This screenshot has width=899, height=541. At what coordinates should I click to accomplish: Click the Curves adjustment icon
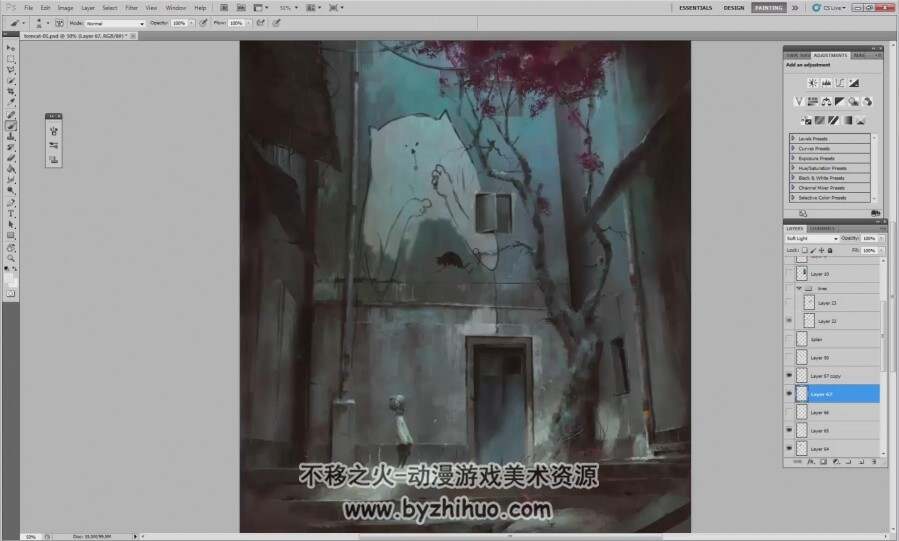pyautogui.click(x=840, y=83)
